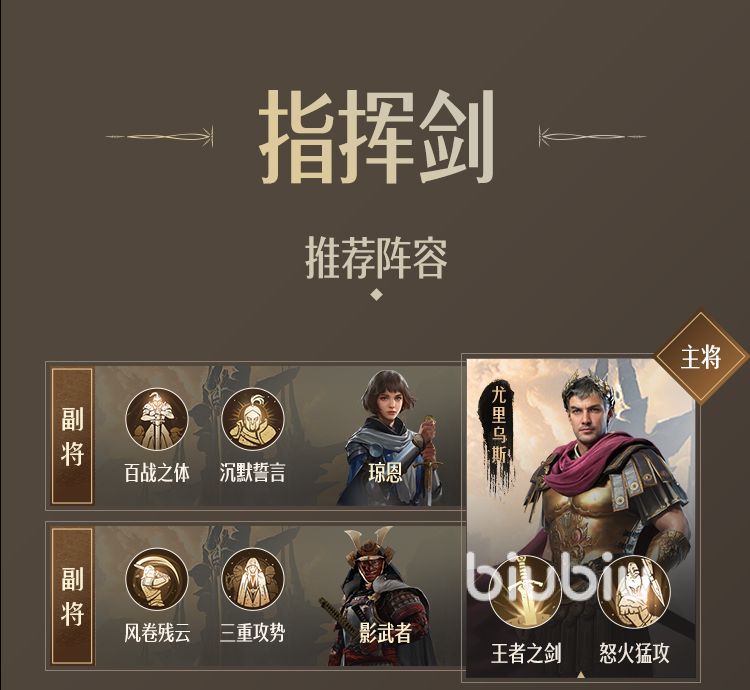Click the 主将 diamond badge
Viewport: 750px width, 690px height.
(x=701, y=358)
